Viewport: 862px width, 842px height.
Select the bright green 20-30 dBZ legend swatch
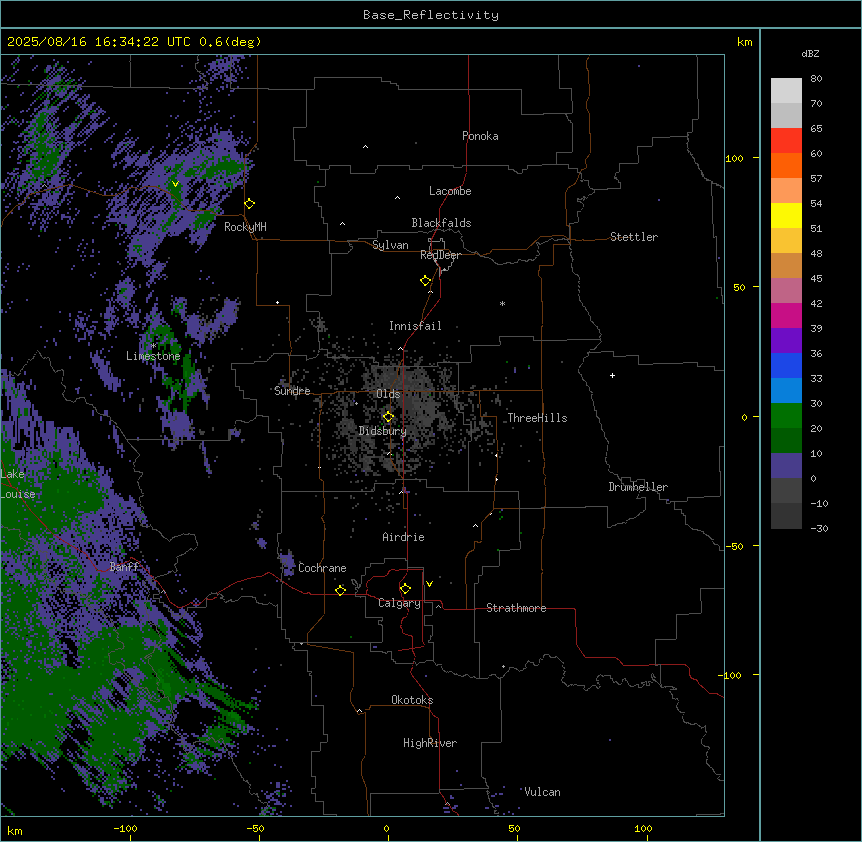[x=786, y=416]
